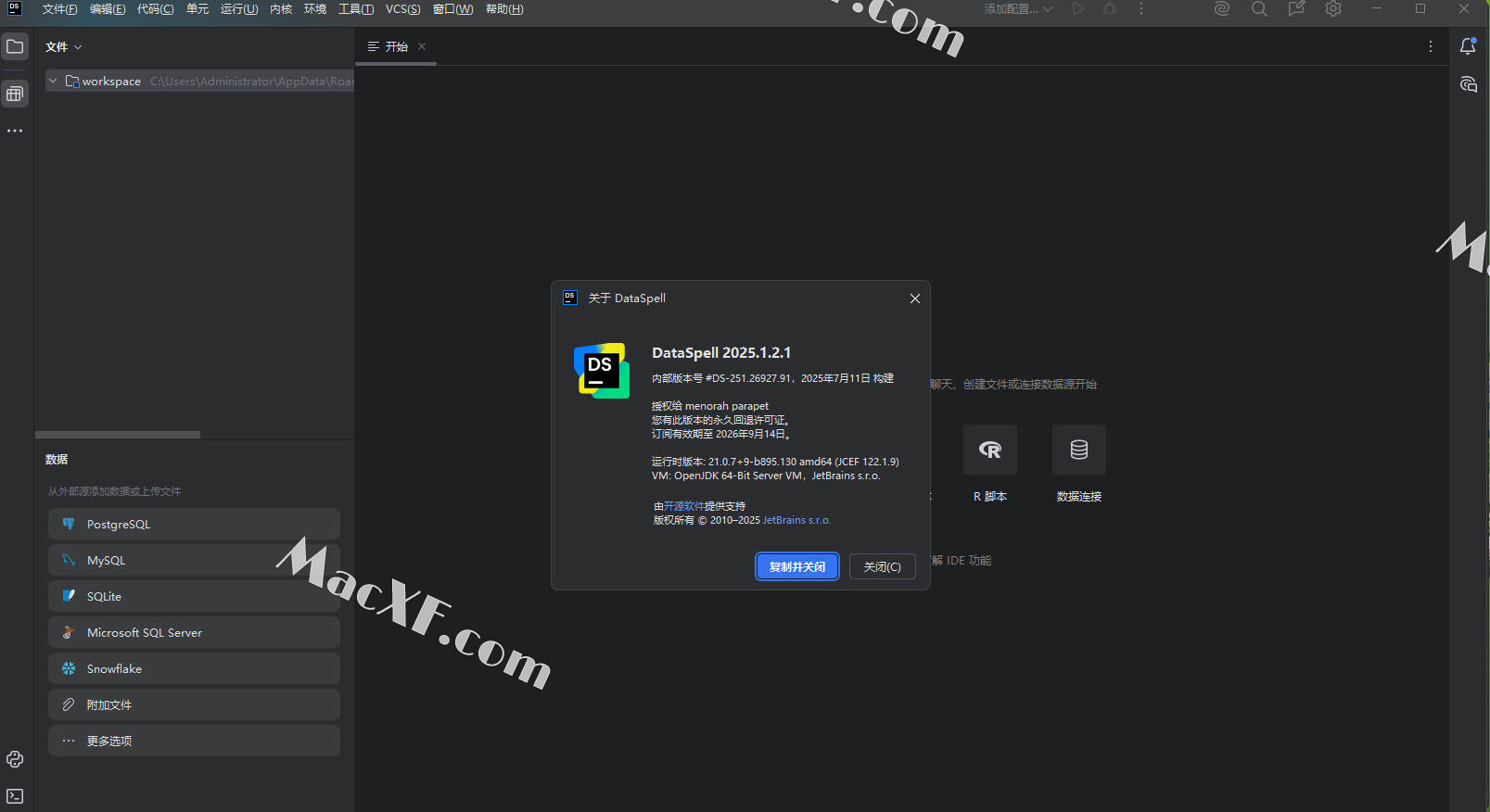This screenshot has width=1490, height=812.
Task: Click the MySQL data source button
Action: click(x=194, y=560)
